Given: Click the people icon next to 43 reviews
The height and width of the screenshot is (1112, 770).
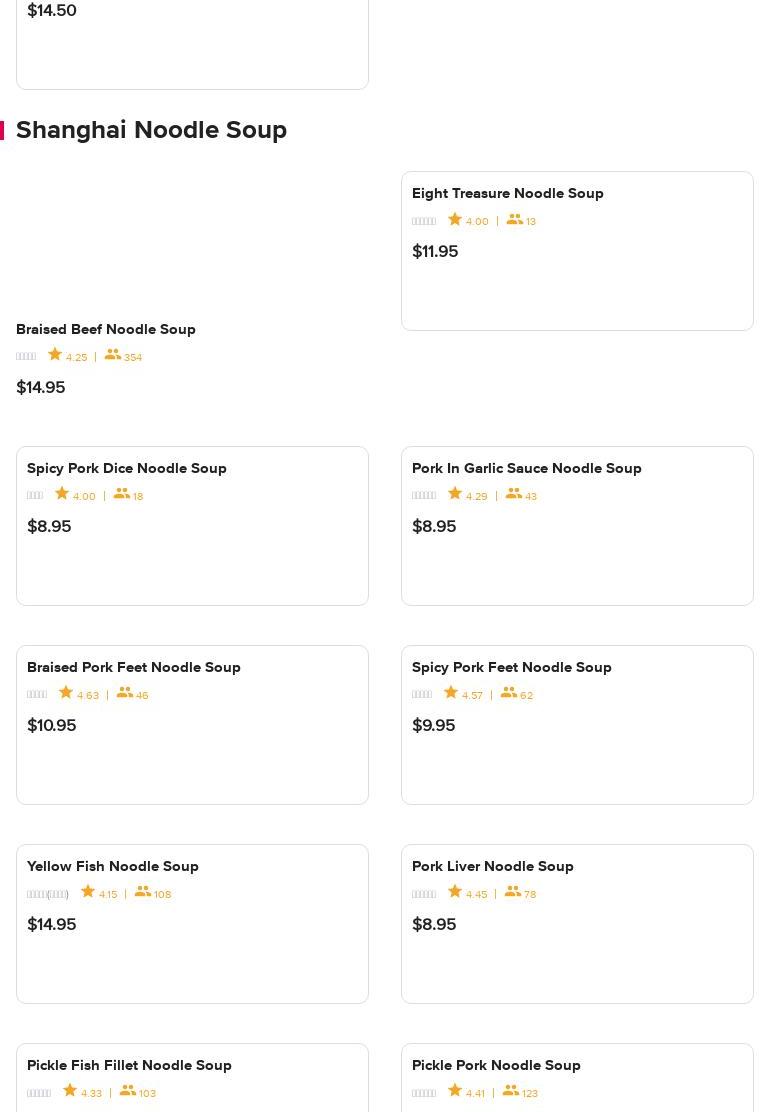Looking at the screenshot, I should click(x=514, y=494).
